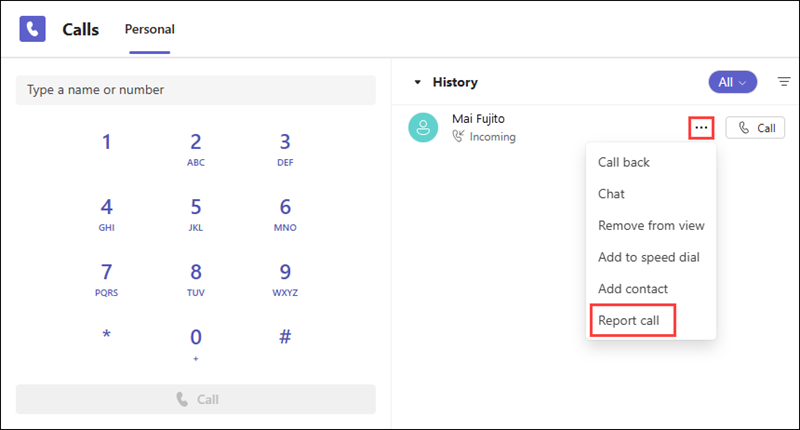The height and width of the screenshot is (430, 800).
Task: Click Add contact menu entry
Action: [x=633, y=289]
